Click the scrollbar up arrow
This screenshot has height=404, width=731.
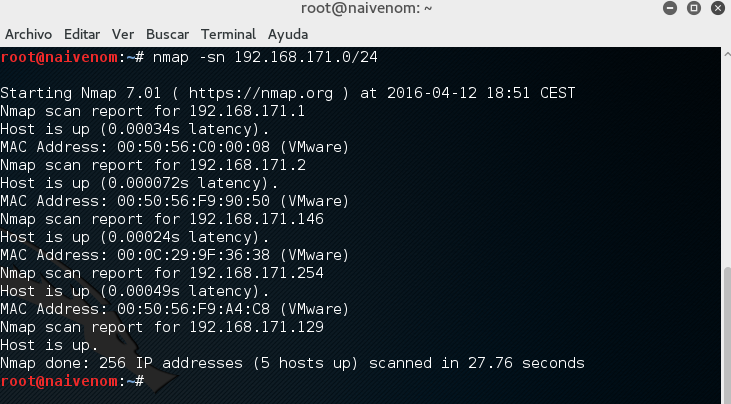click(727, 55)
